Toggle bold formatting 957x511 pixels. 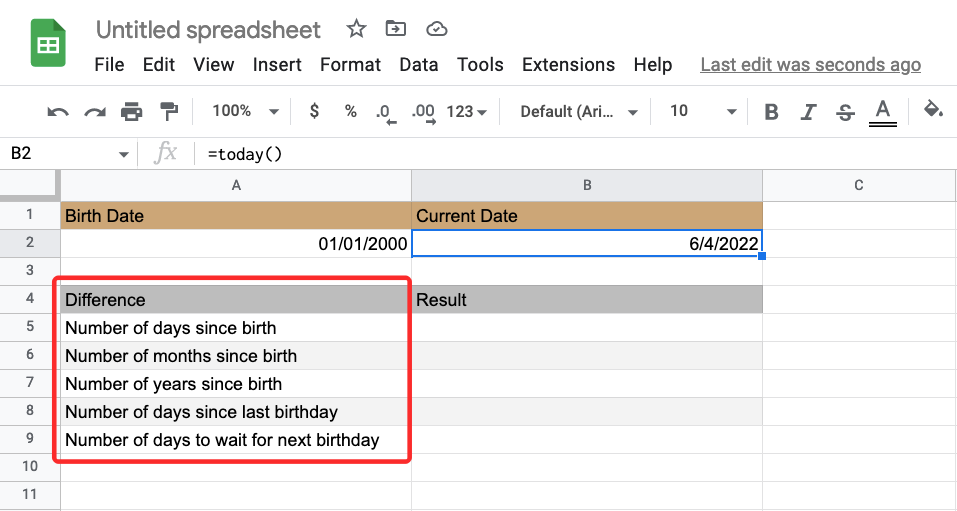(x=771, y=112)
